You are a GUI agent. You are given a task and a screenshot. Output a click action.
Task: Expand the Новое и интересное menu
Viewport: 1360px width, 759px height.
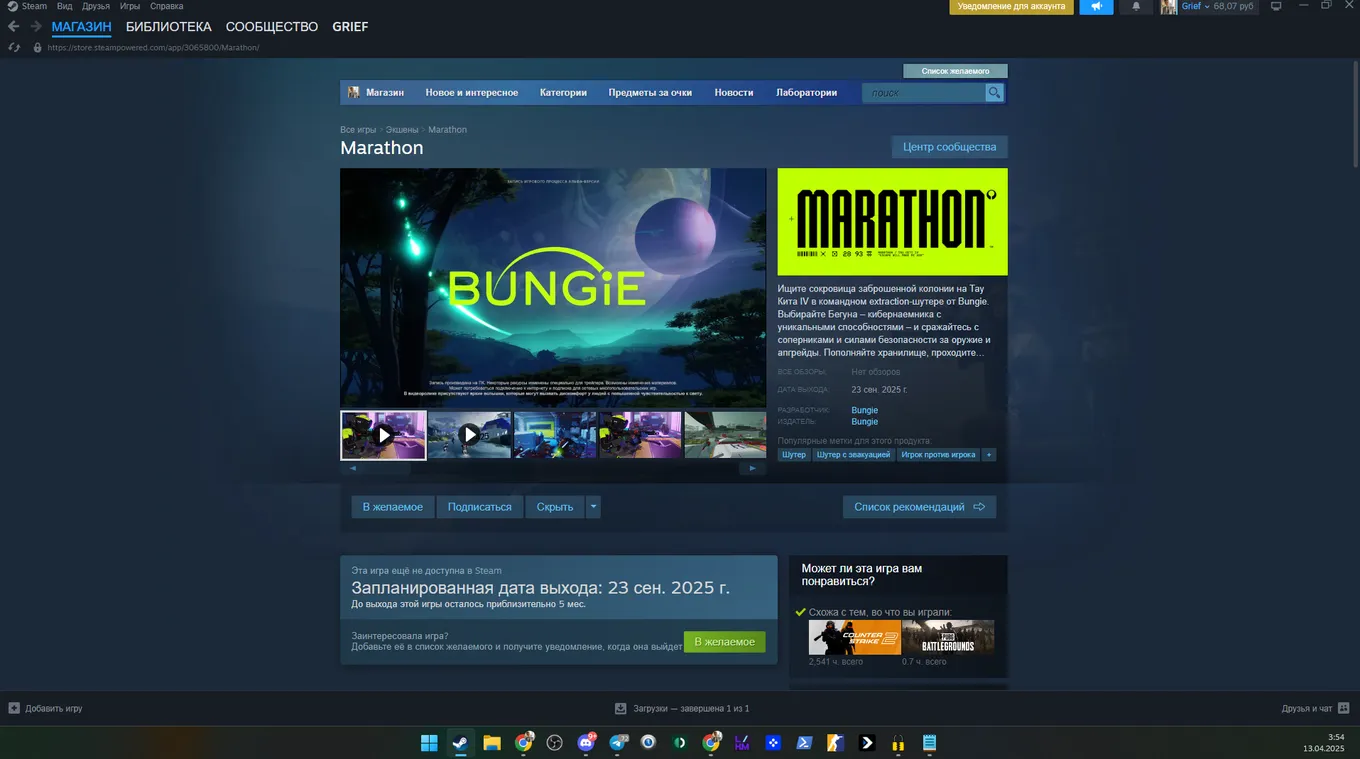pyautogui.click(x=472, y=93)
